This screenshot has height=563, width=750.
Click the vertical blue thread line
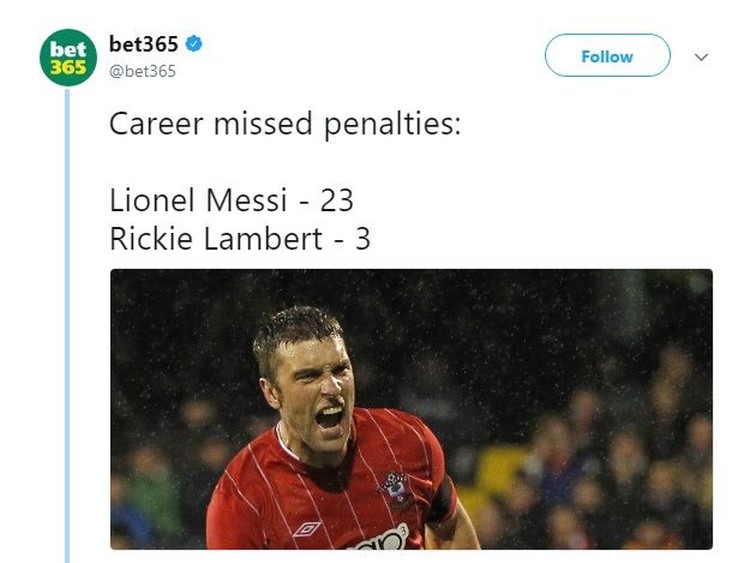pos(67,327)
